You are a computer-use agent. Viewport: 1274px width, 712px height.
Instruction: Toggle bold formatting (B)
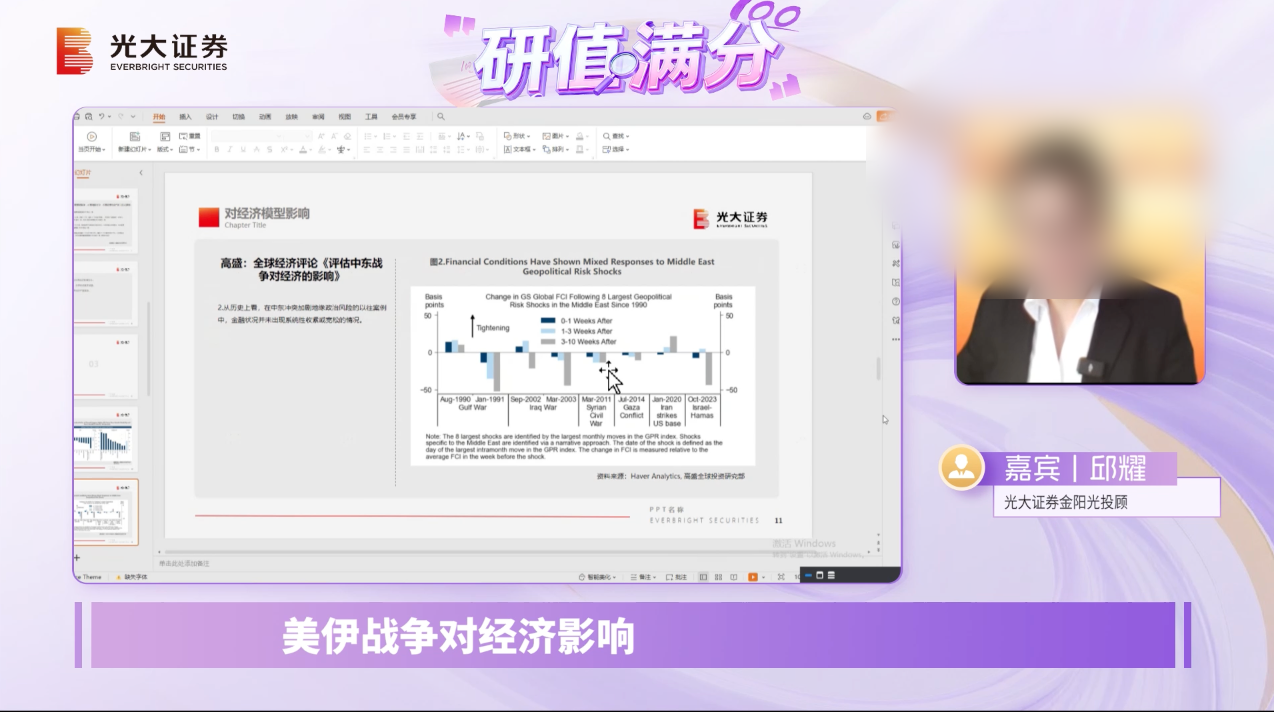[217, 149]
